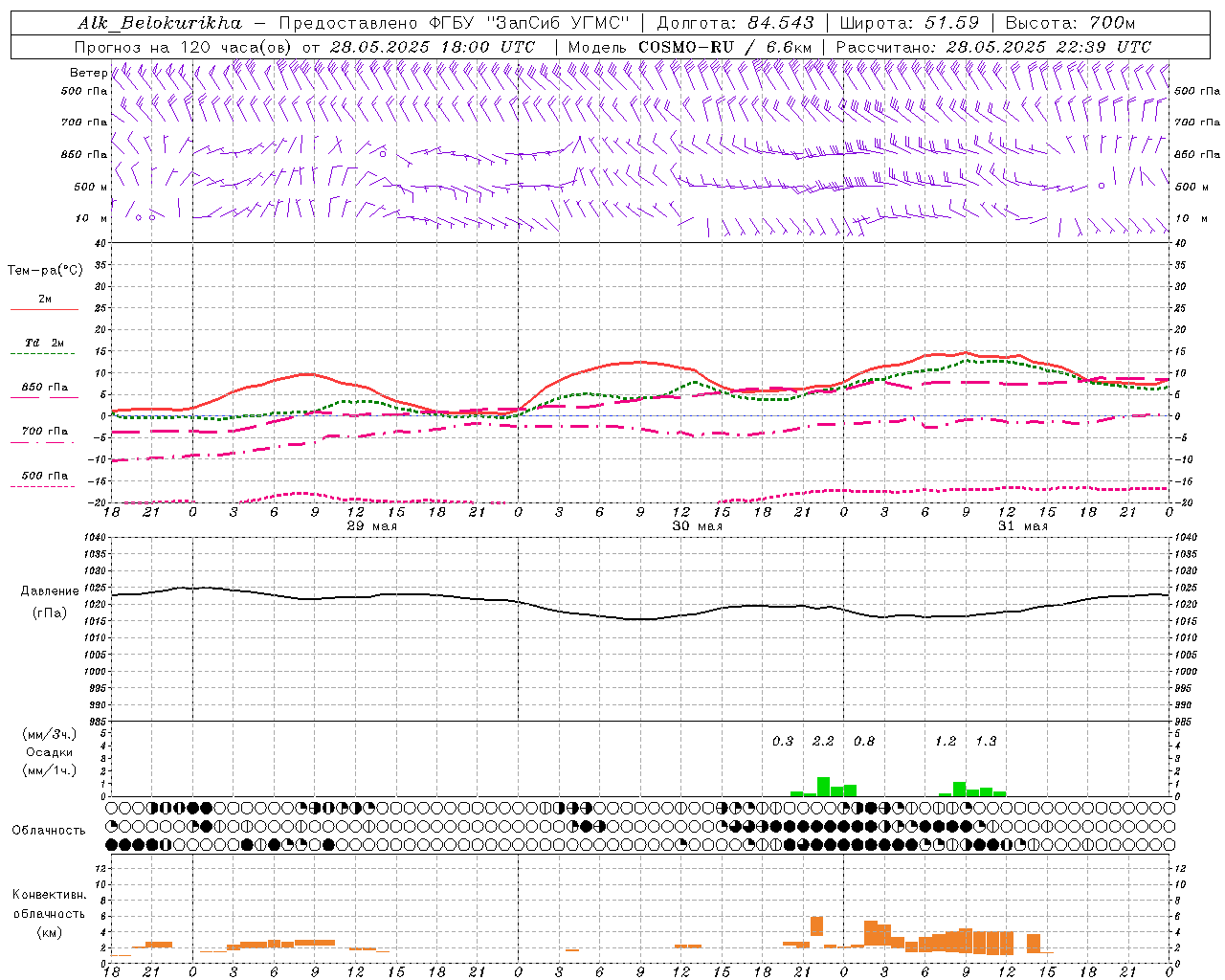Click the 1.3 precipitation total value
The image size is (1225, 980).
click(x=986, y=741)
